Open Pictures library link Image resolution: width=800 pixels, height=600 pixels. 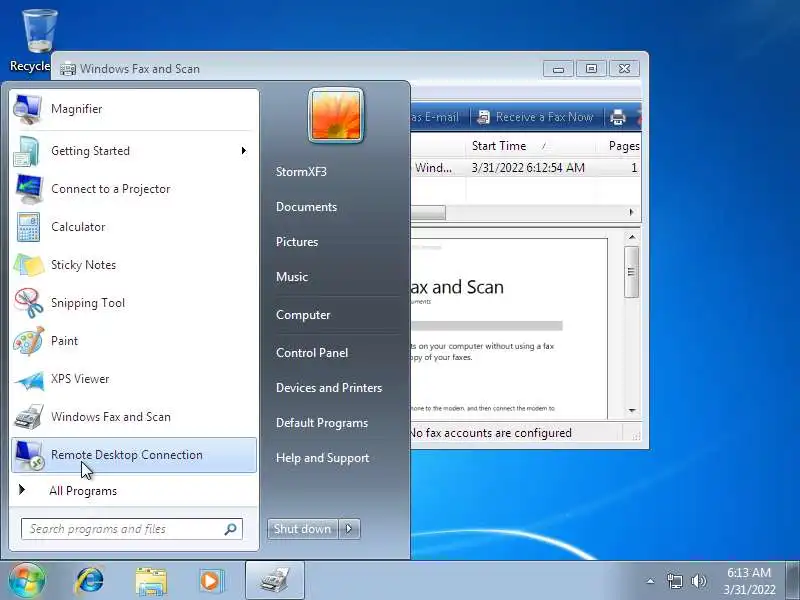(297, 242)
